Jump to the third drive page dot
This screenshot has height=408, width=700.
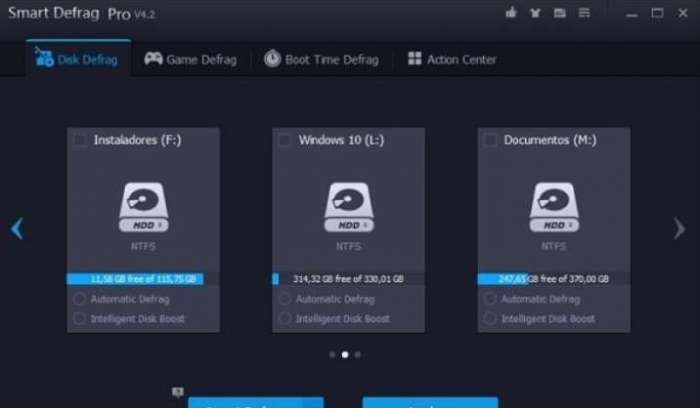click(358, 355)
